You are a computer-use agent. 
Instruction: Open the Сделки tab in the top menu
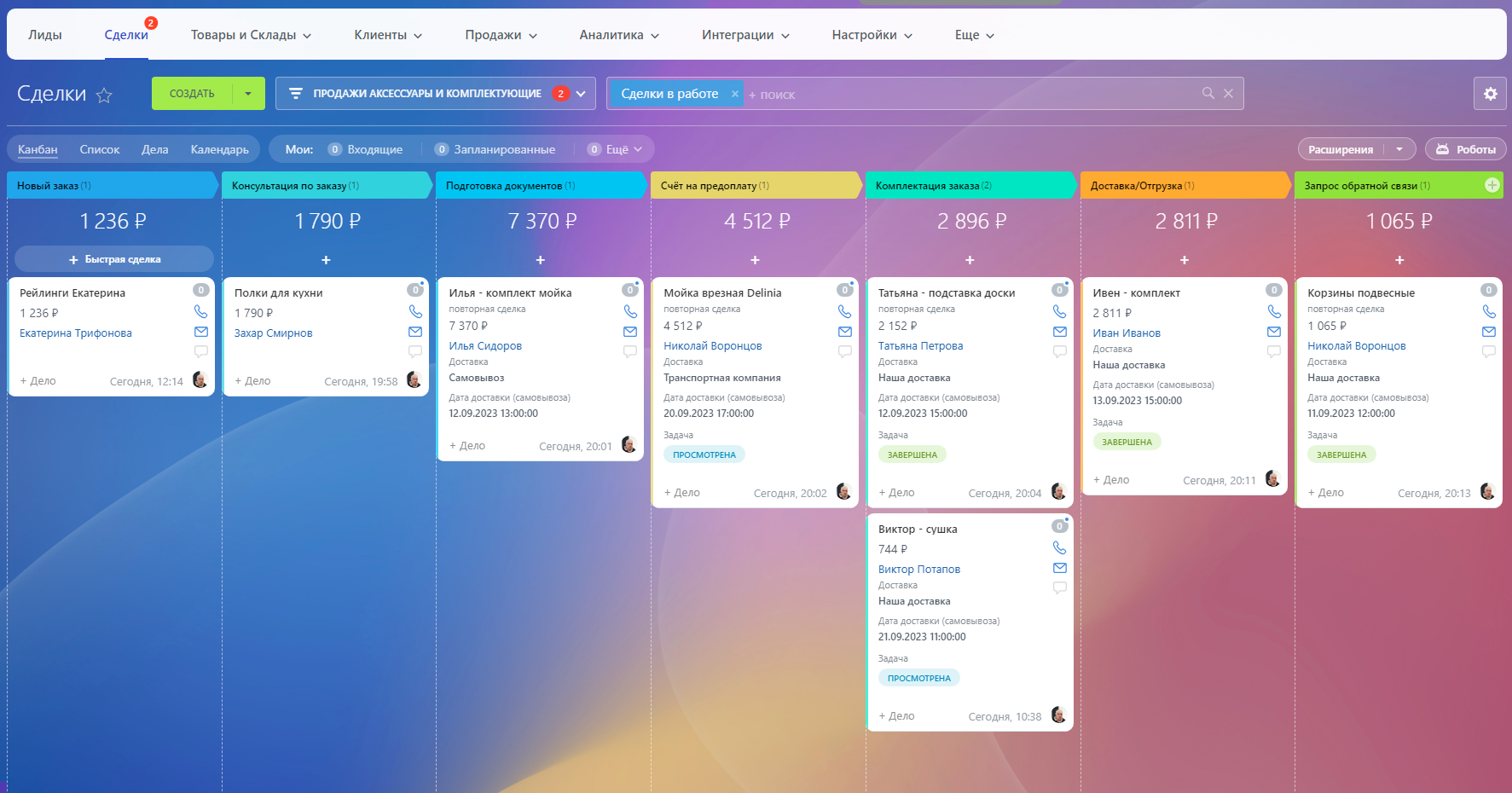[126, 35]
